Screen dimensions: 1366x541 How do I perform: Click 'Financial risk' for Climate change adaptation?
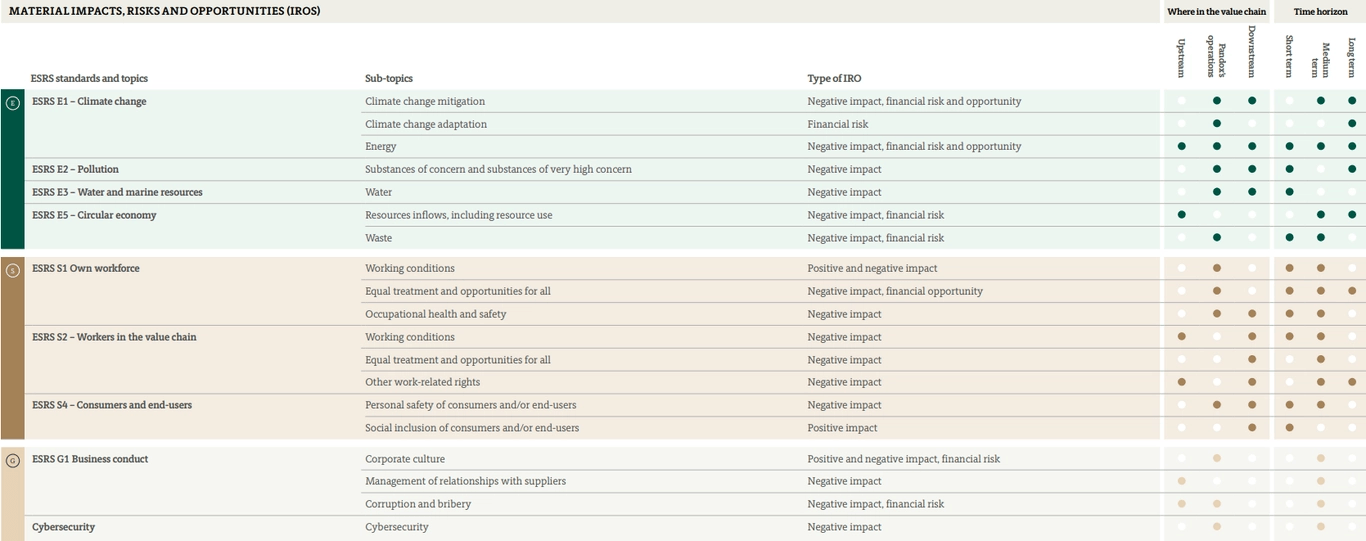coord(838,124)
